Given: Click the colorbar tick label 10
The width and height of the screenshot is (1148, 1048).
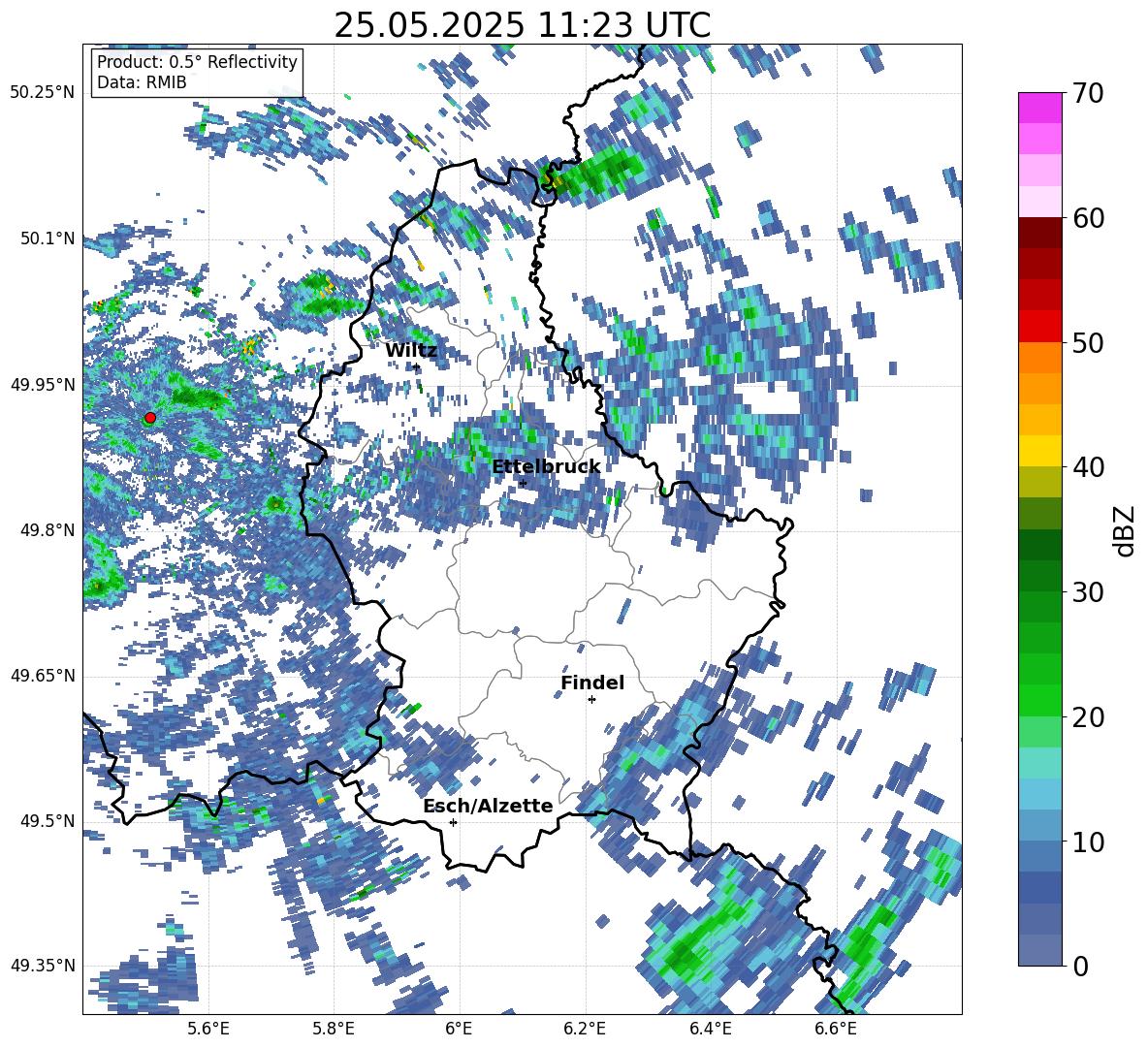Looking at the screenshot, I should click(1088, 842).
